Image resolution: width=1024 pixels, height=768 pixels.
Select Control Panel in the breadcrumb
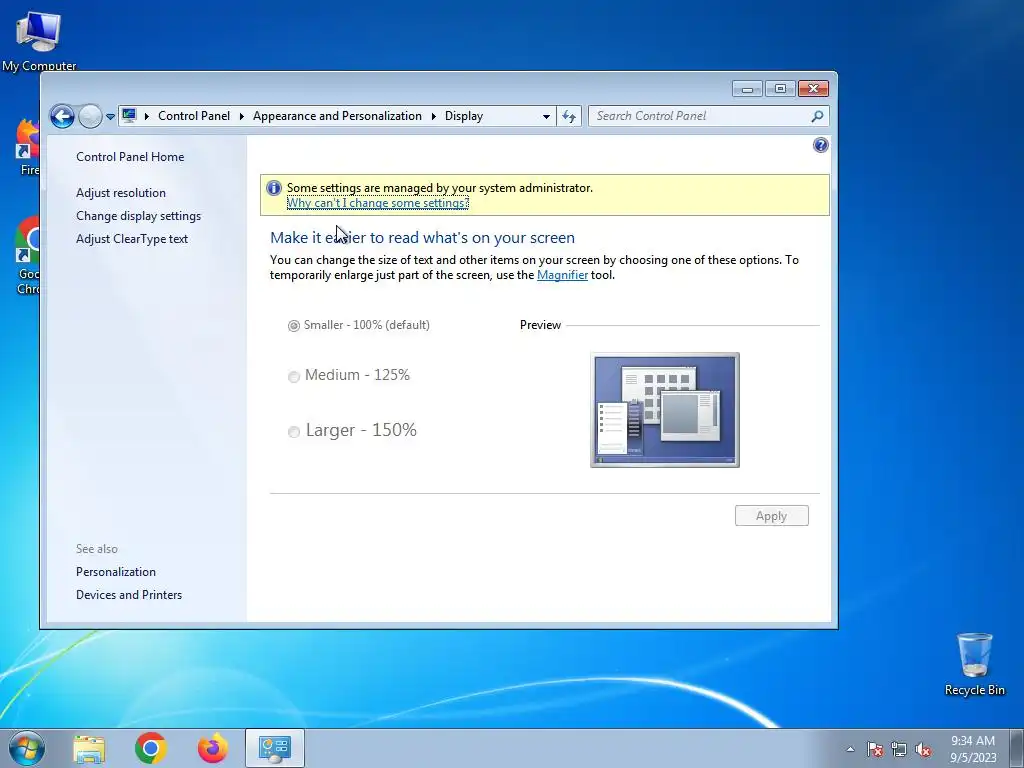pyautogui.click(x=194, y=116)
